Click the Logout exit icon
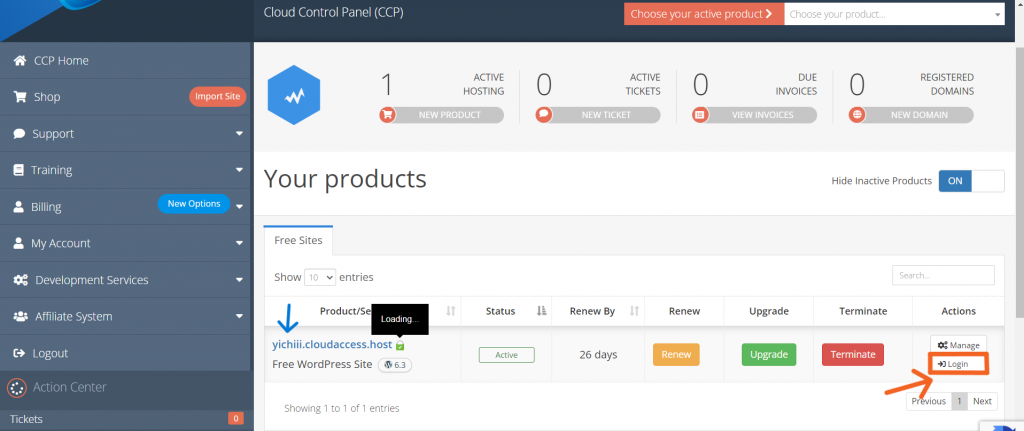Image resolution: width=1024 pixels, height=431 pixels. tap(20, 353)
